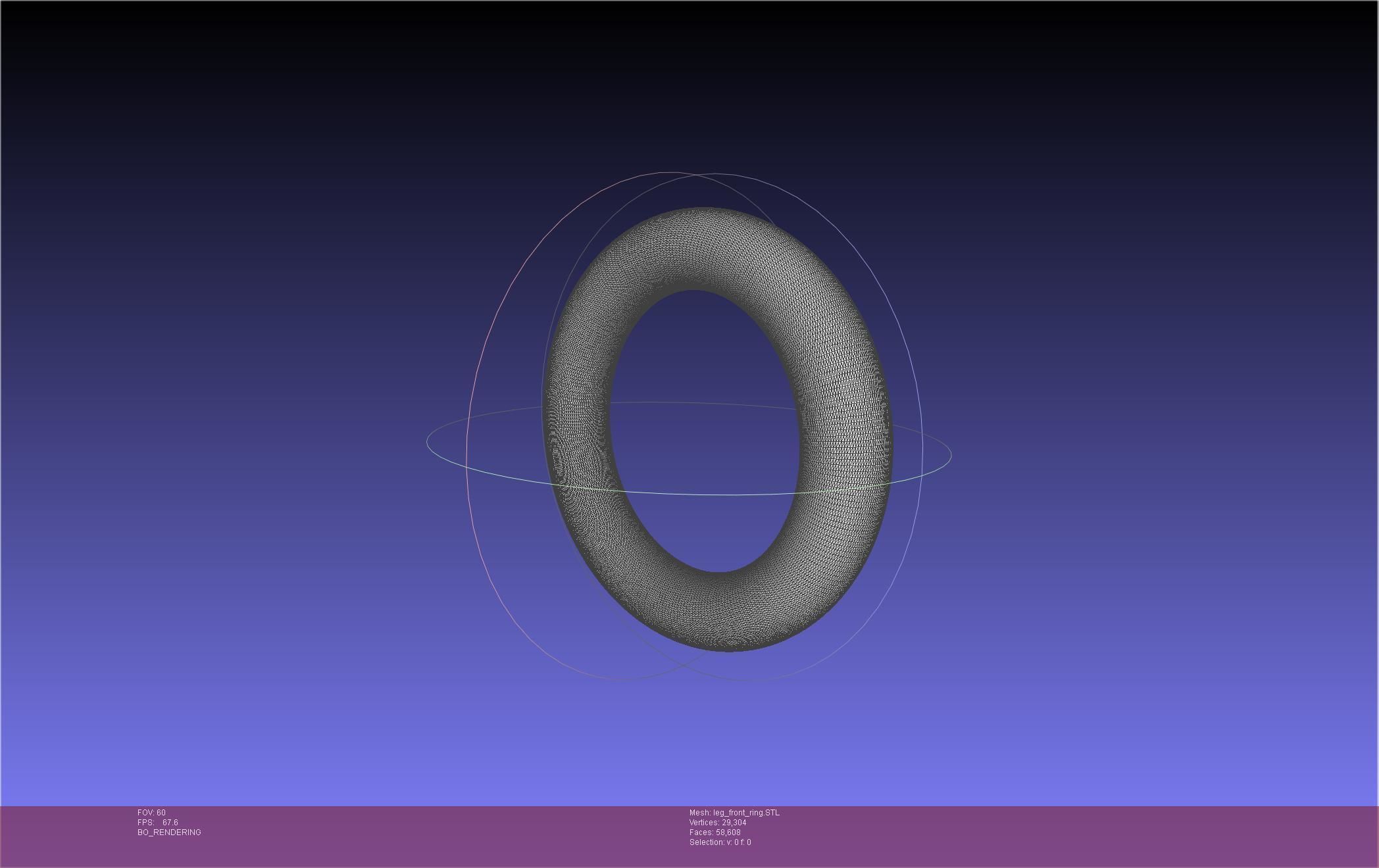Screen dimensions: 1379x868
Task: Click the pink trackball circle's left edge
Action: [x=467, y=447]
